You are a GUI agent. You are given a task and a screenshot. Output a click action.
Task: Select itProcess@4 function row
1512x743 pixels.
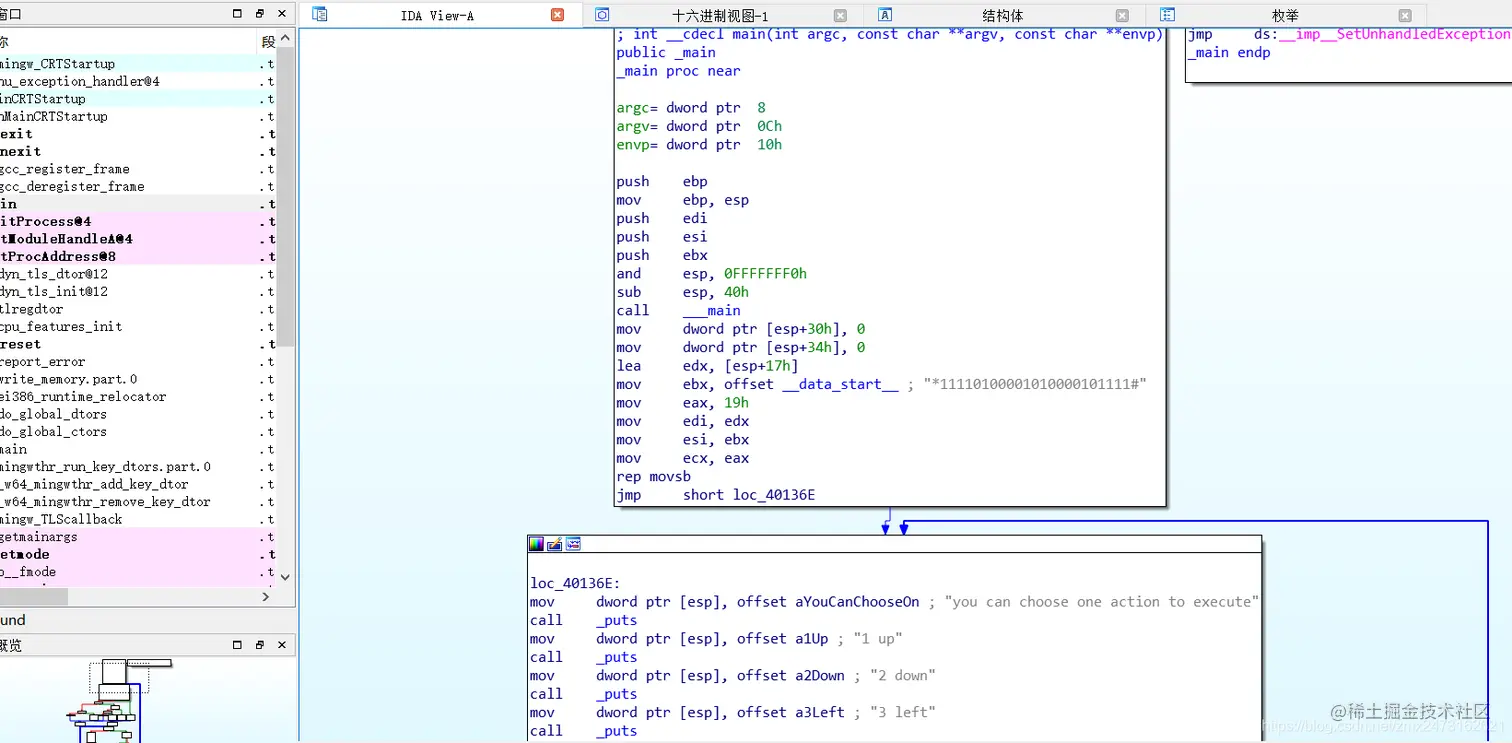(x=138, y=221)
